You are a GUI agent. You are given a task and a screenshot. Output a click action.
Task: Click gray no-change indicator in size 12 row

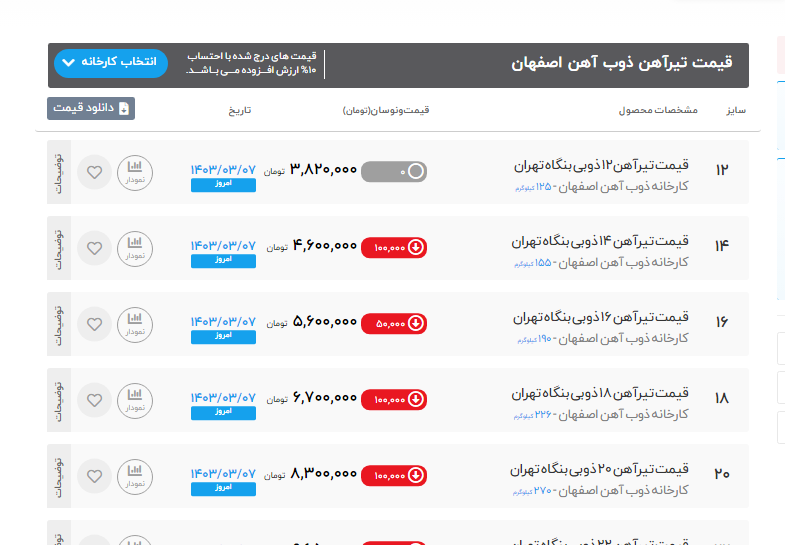394,171
